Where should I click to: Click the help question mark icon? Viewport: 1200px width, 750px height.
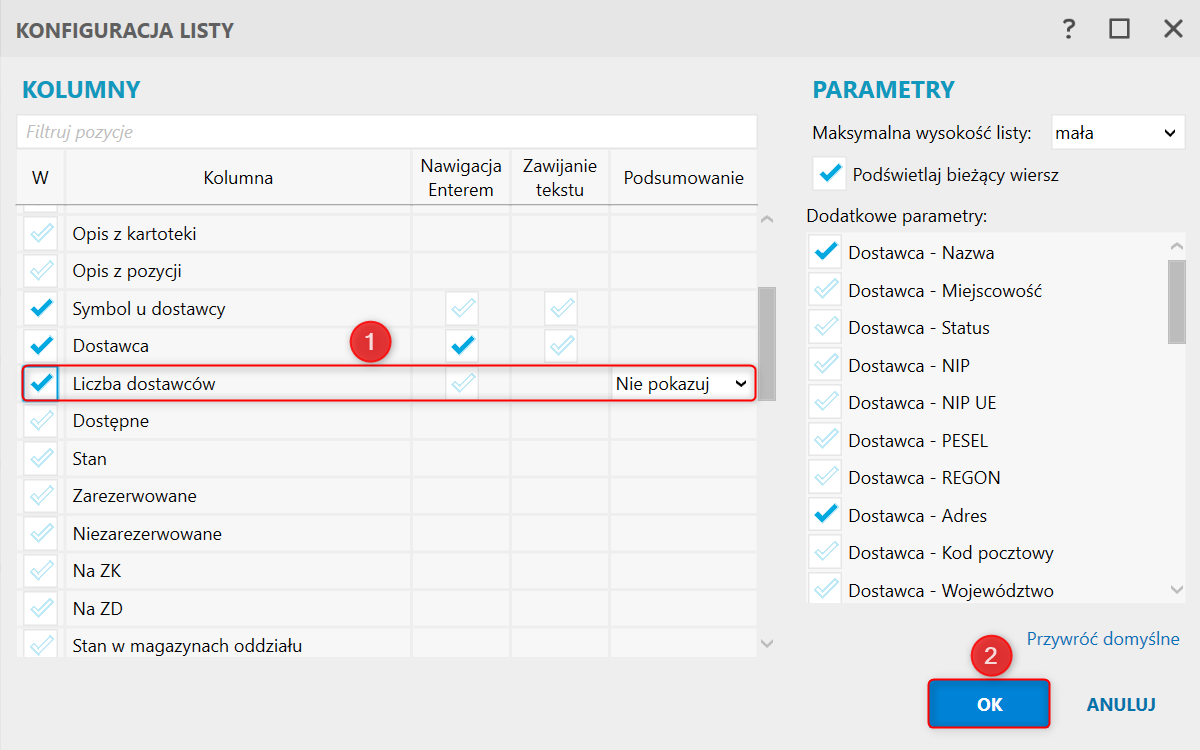(1069, 29)
